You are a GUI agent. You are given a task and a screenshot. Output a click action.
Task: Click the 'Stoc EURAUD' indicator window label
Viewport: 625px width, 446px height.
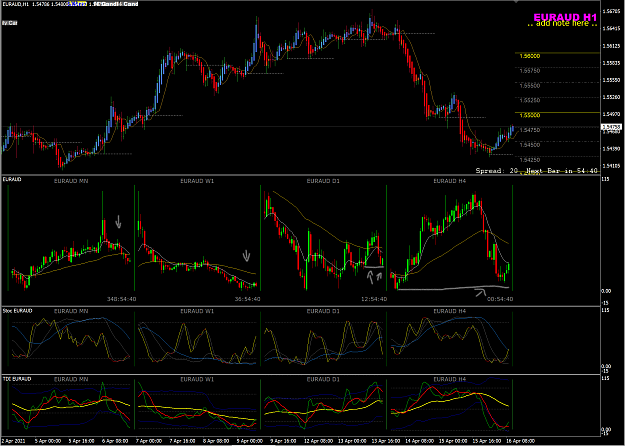point(18,310)
